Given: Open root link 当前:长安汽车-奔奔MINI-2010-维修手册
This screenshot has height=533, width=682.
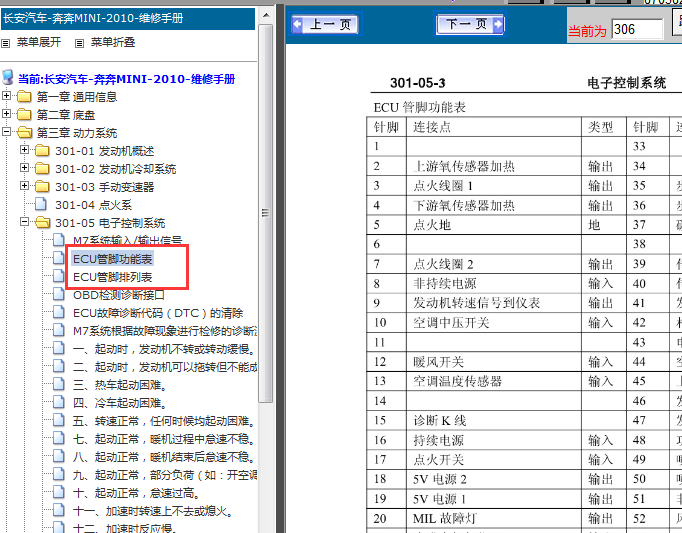Looking at the screenshot, I should [127, 79].
